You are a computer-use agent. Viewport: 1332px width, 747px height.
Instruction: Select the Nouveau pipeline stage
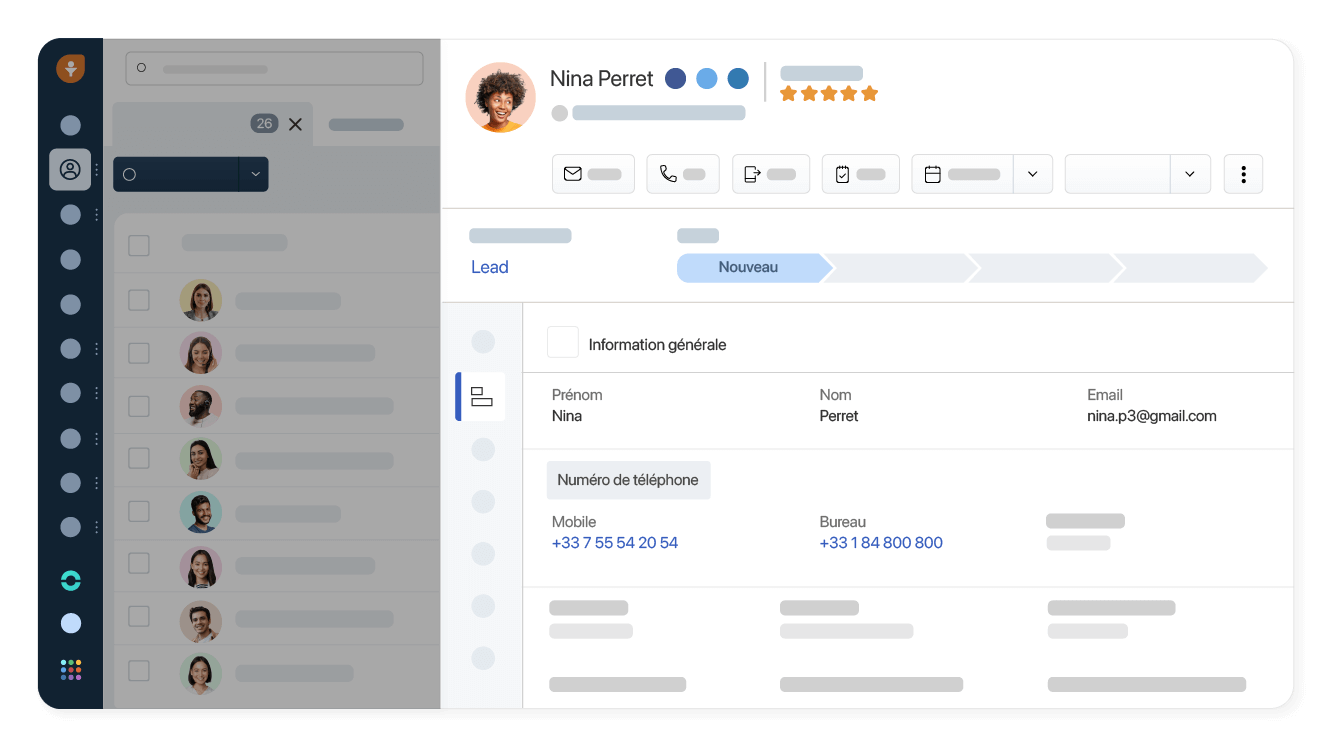tap(747, 267)
